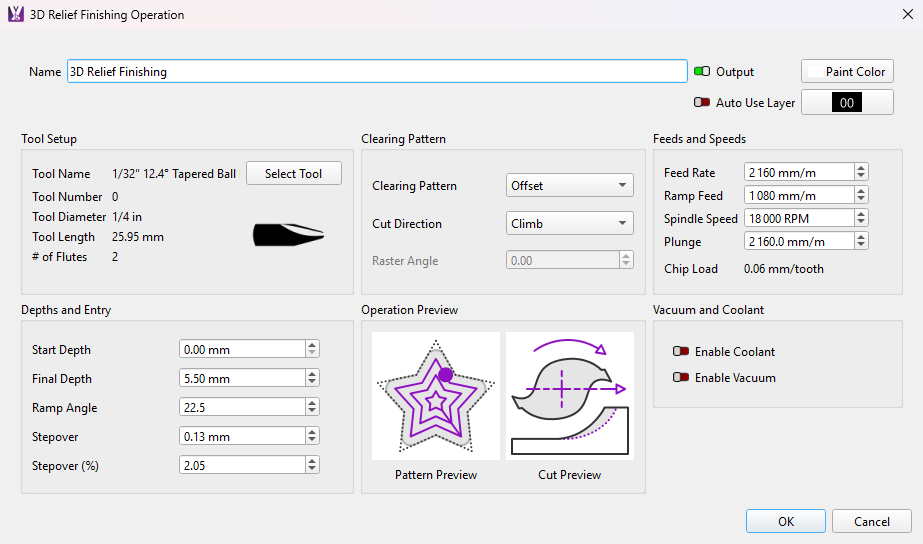Enable the Coolant toggle
The width and height of the screenshot is (923, 544).
(x=681, y=351)
